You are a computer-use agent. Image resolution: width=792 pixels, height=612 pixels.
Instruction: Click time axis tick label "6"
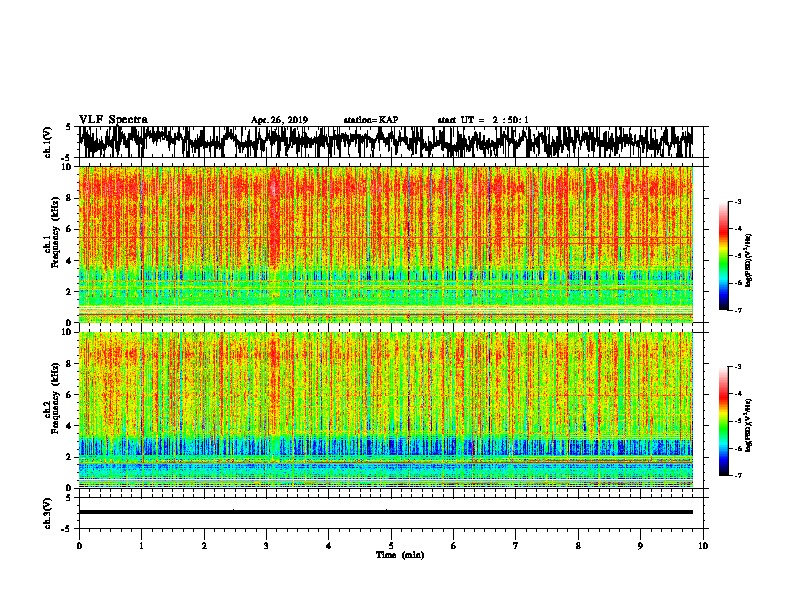click(x=454, y=546)
